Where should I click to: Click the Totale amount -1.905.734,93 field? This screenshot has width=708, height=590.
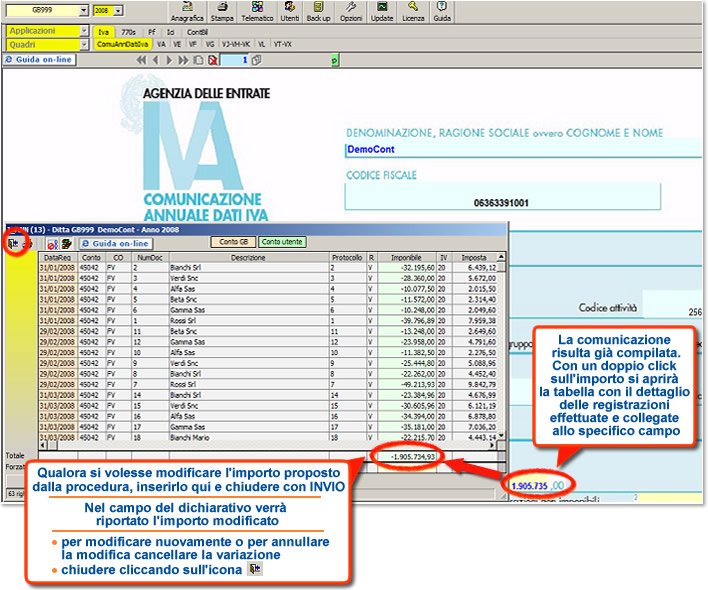(413, 456)
